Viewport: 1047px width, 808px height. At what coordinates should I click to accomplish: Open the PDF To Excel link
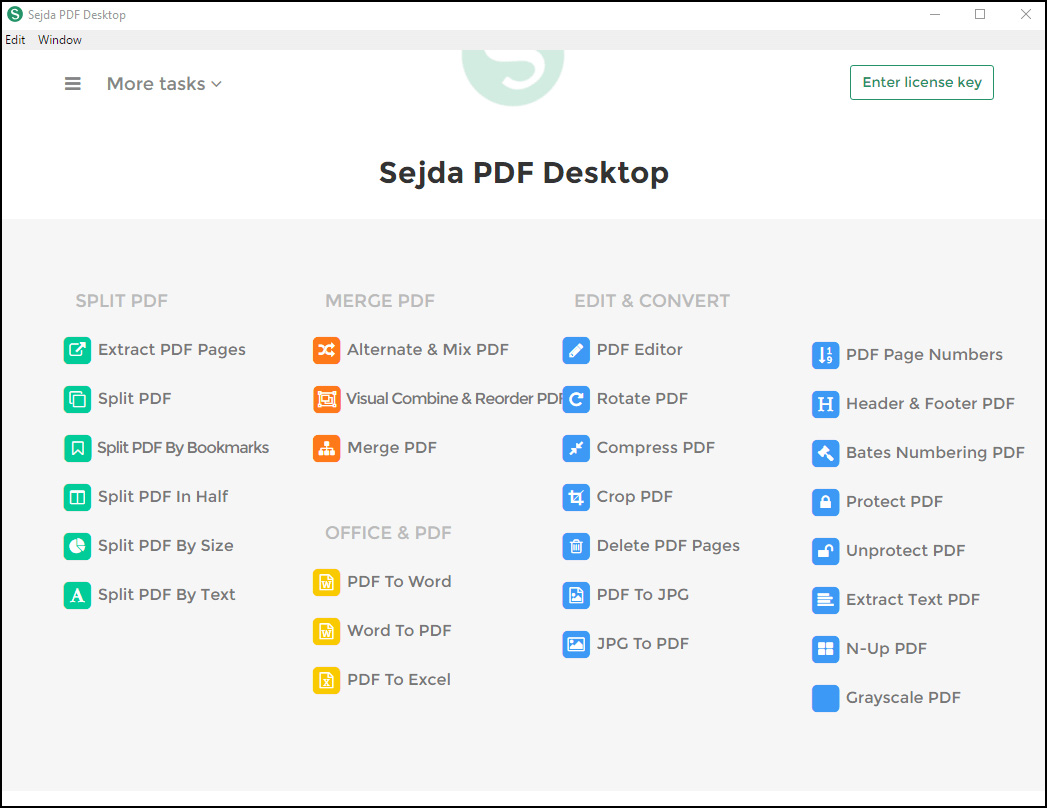[x=399, y=679]
